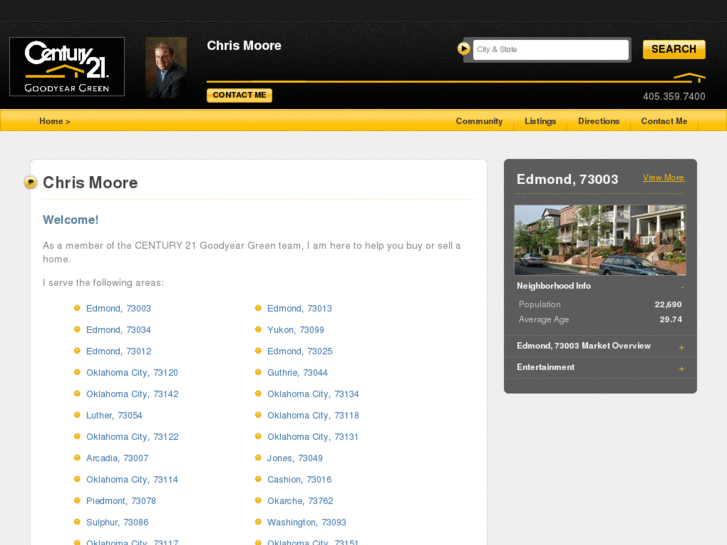Open the Okarche, 73762 link
This screenshot has width=727, height=545.
click(x=300, y=500)
